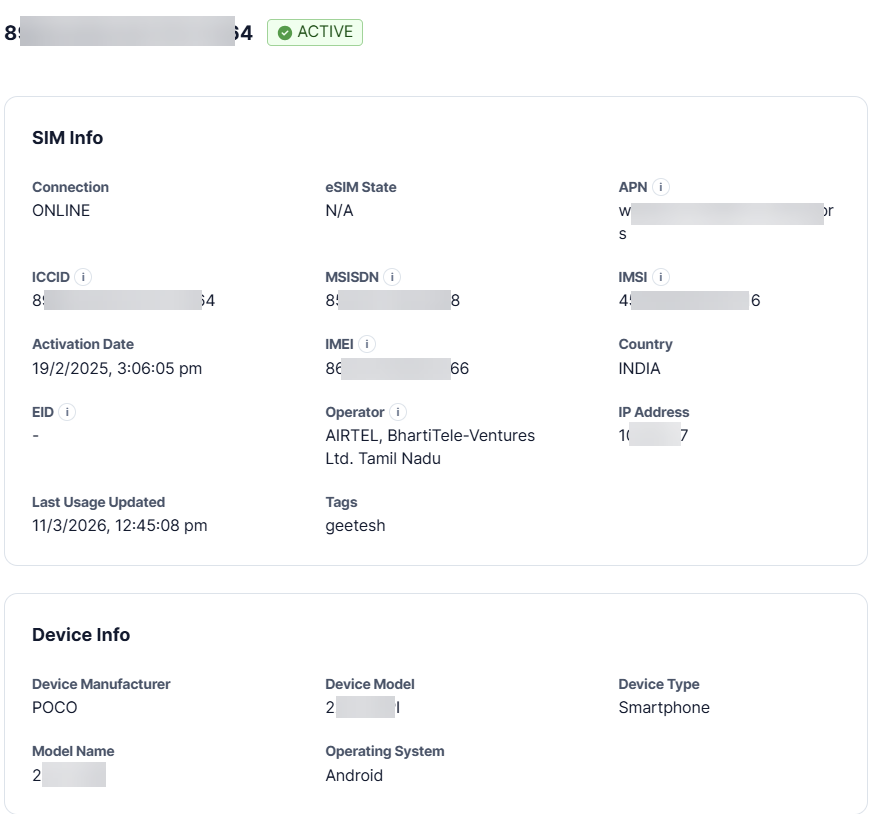Click the info icon beside APN

tap(662, 187)
